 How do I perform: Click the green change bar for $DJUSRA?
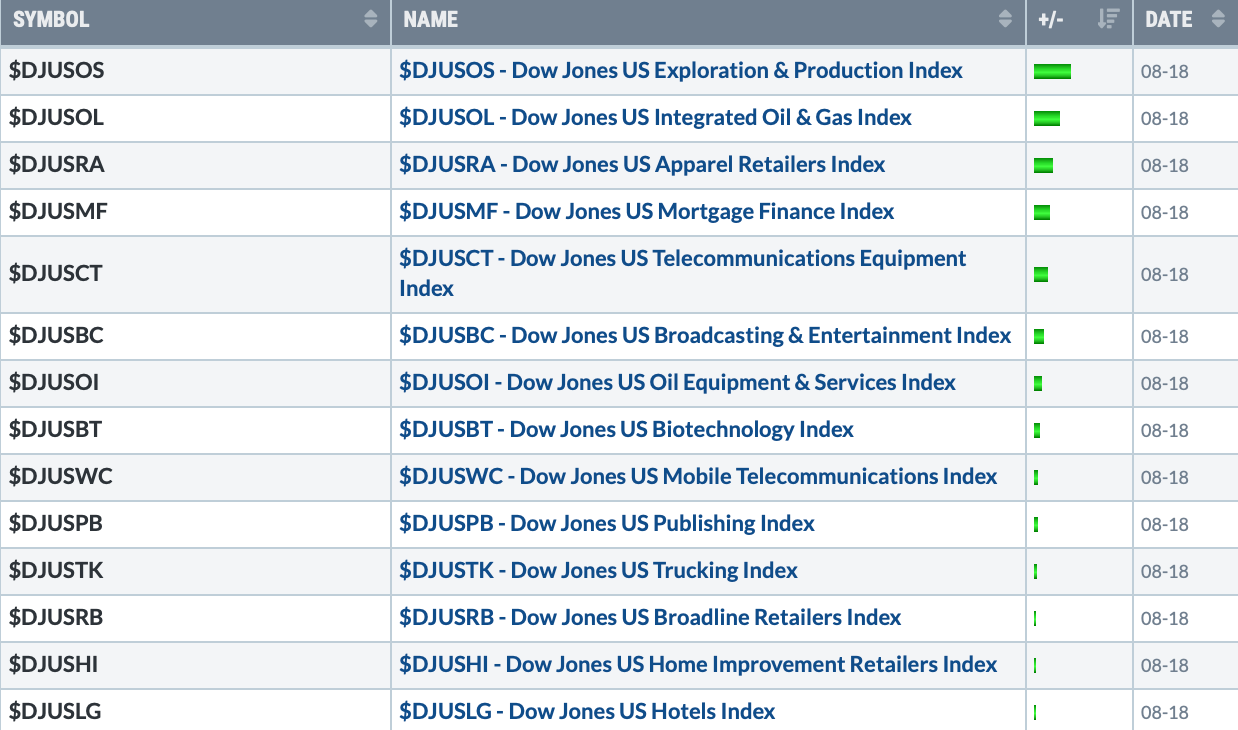coord(1043,165)
